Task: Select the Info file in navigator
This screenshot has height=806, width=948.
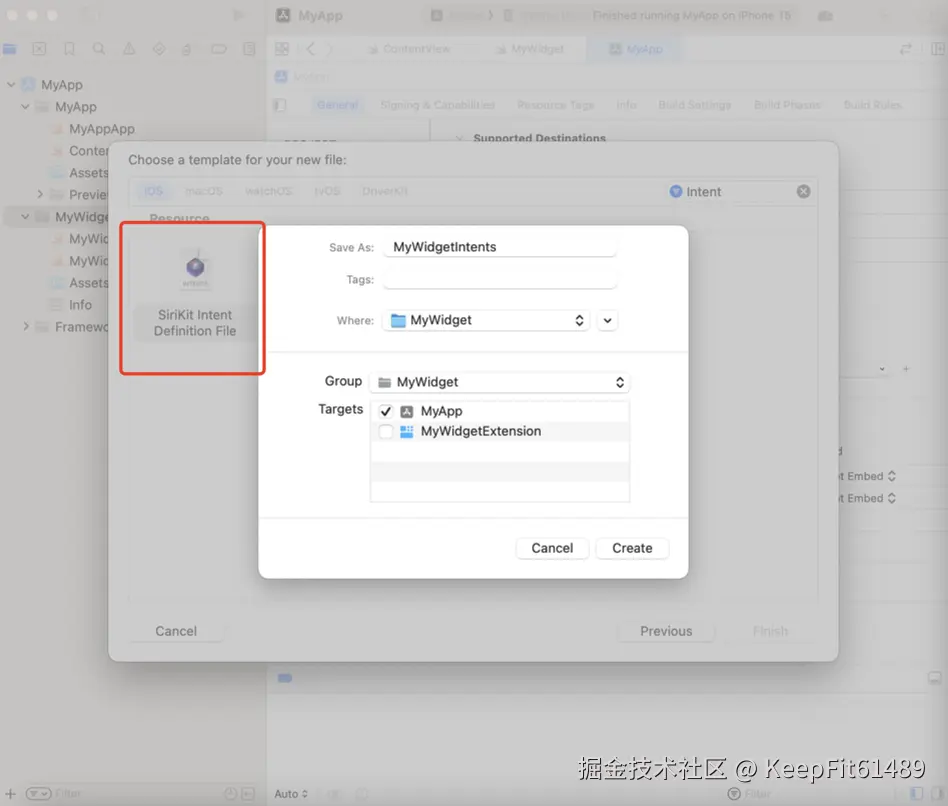Action: [x=80, y=305]
